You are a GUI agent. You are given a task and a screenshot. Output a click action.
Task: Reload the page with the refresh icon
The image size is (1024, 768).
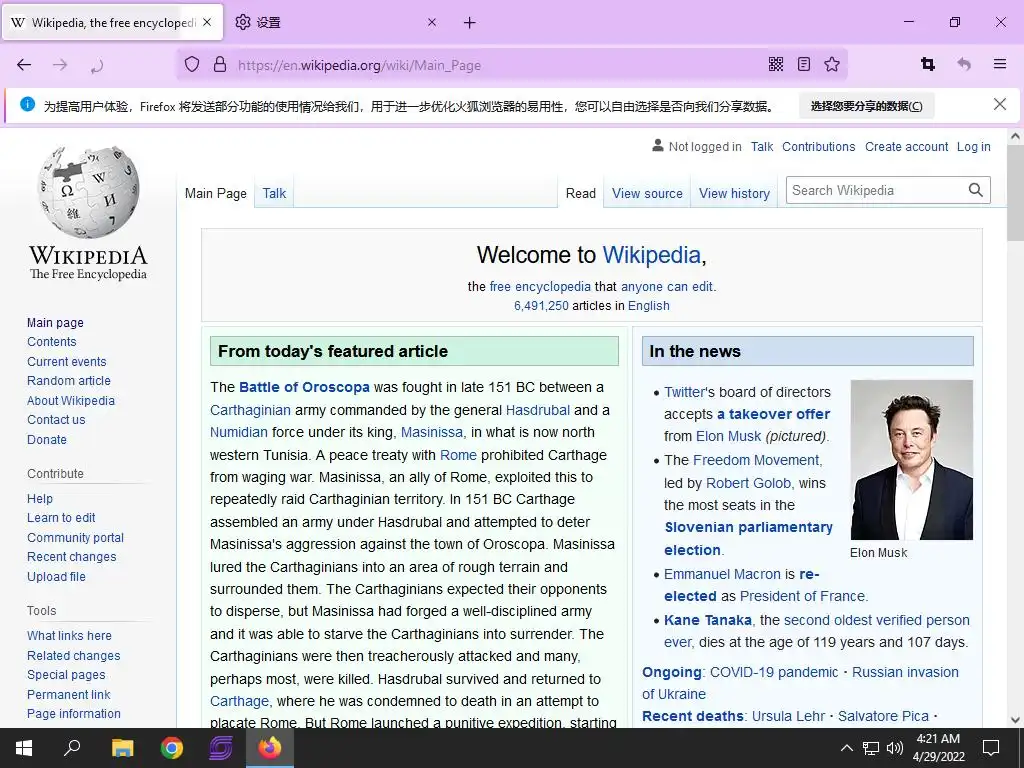[97, 65]
